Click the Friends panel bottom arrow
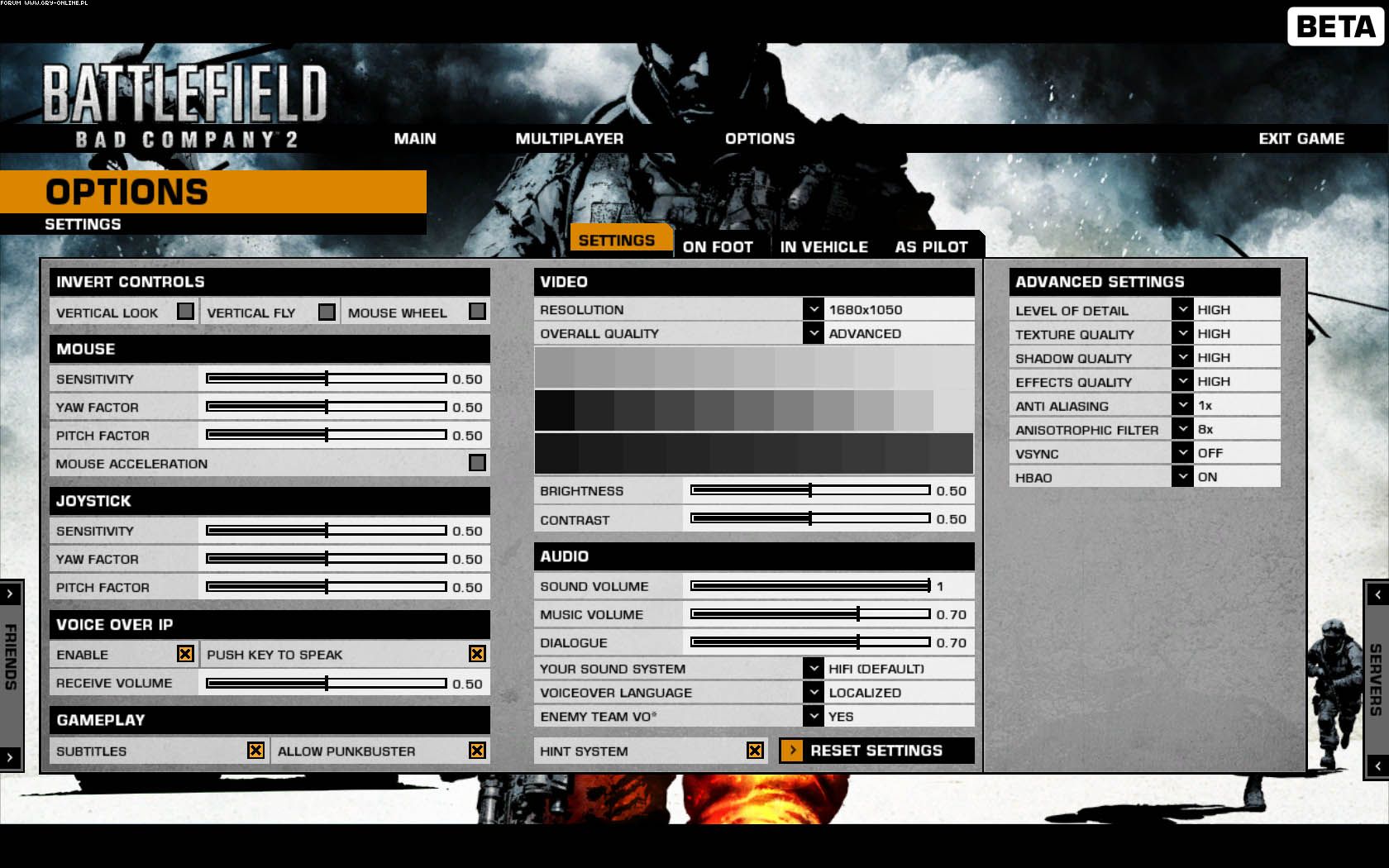This screenshot has width=1389, height=868. point(10,756)
